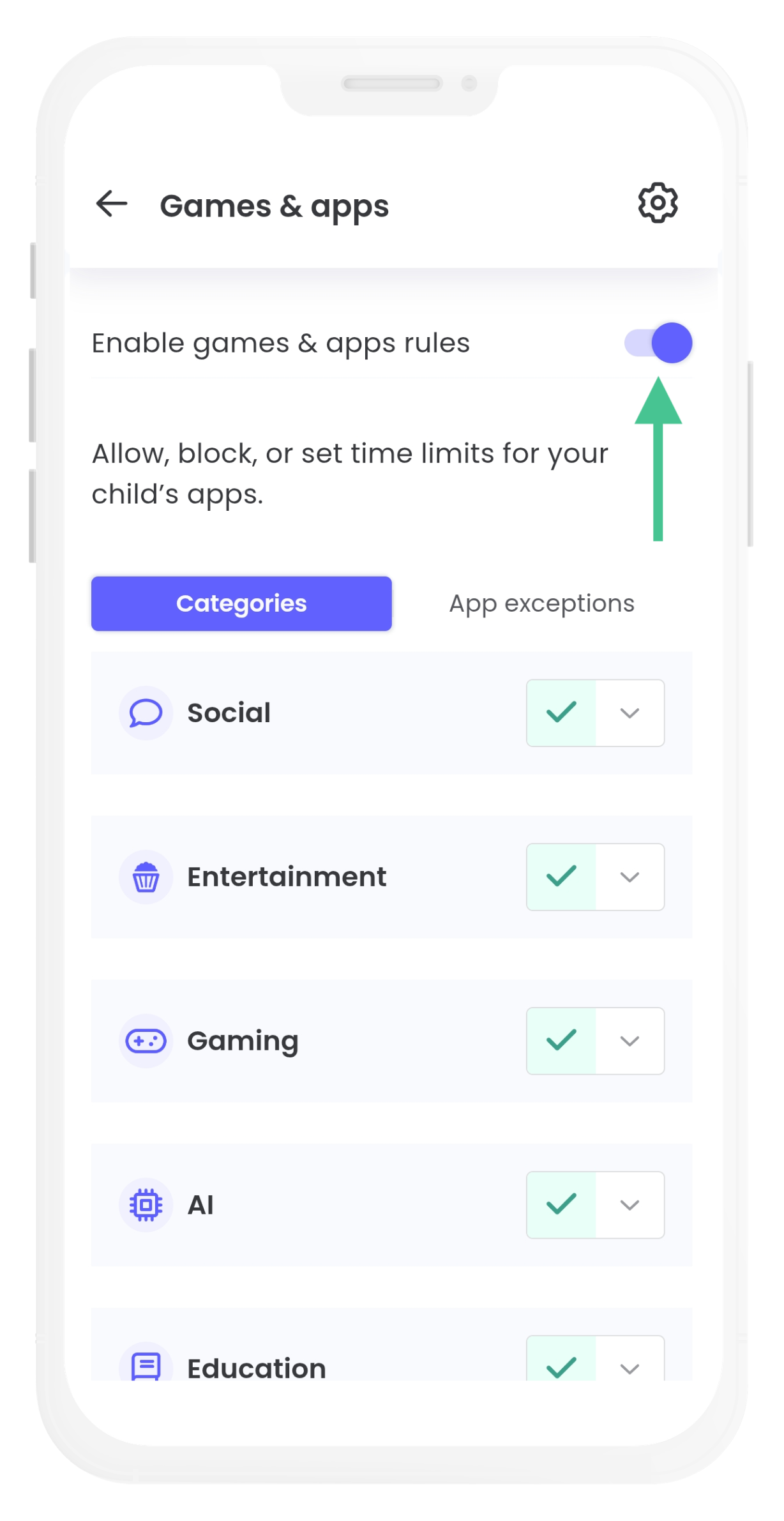784x1521 pixels.
Task: Select the Entertainment category label
Action: (x=287, y=877)
